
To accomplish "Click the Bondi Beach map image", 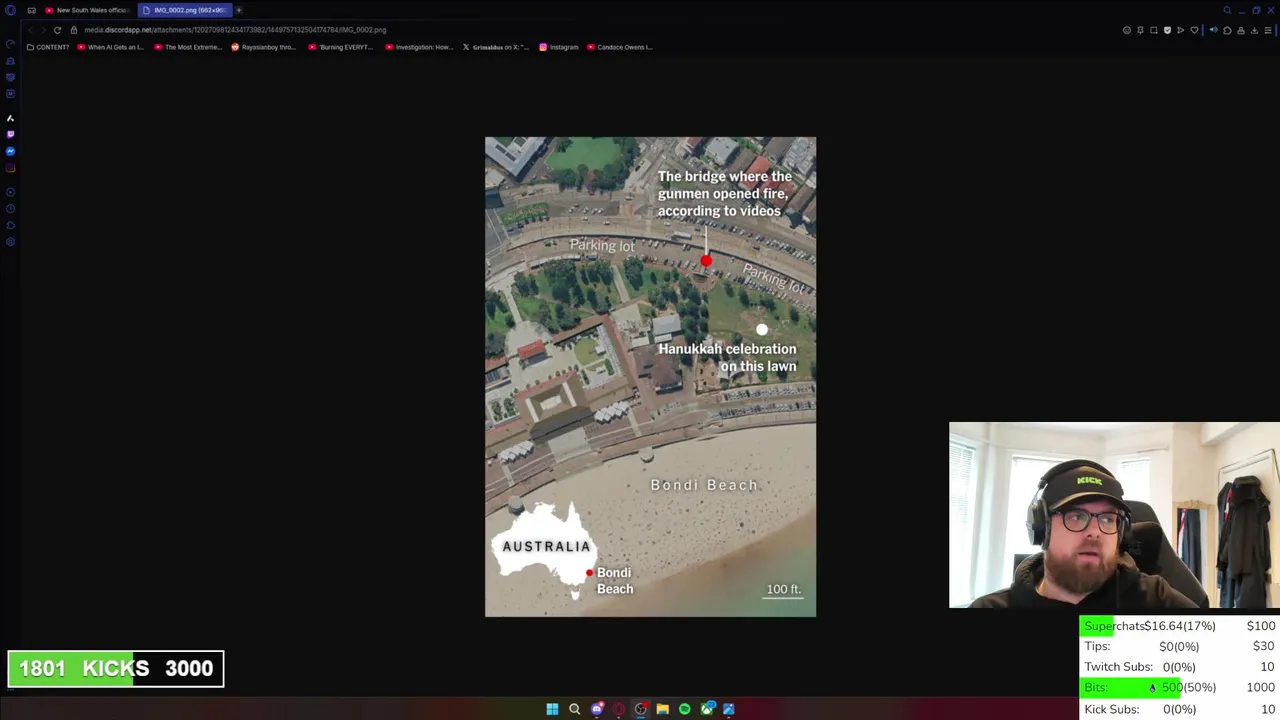I will [650, 377].
